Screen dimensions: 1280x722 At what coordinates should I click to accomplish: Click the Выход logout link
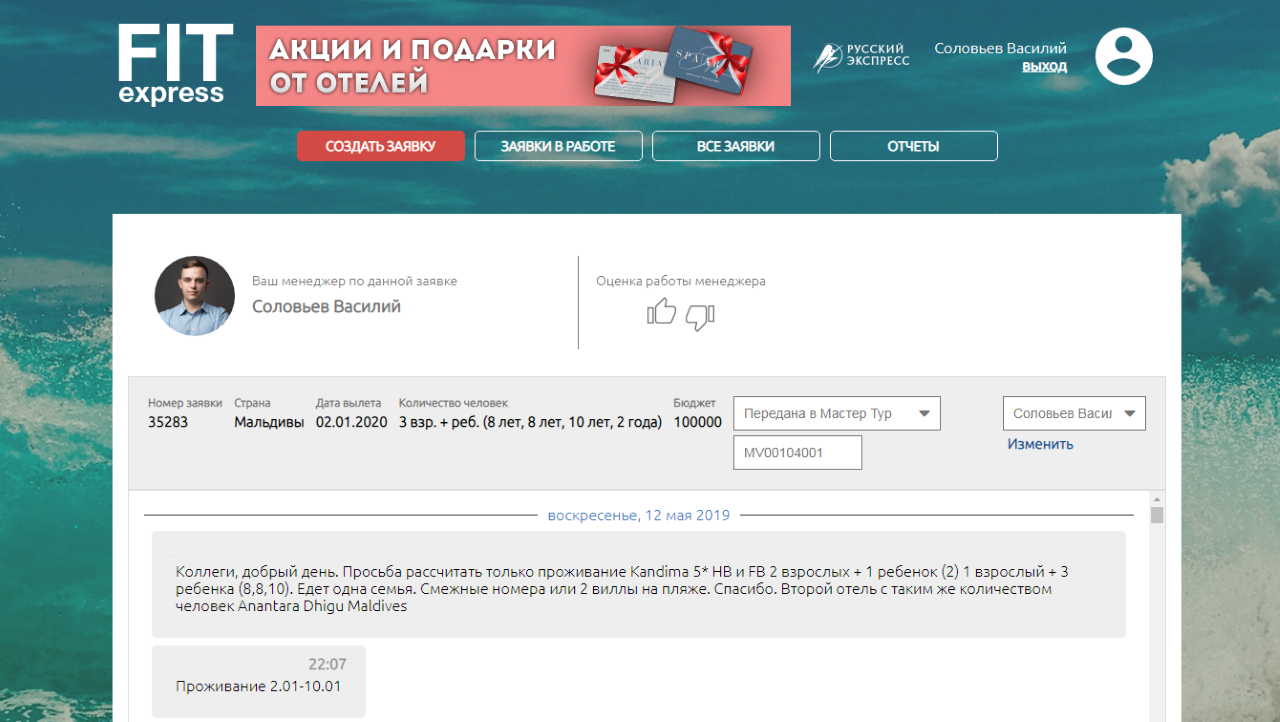1044,67
